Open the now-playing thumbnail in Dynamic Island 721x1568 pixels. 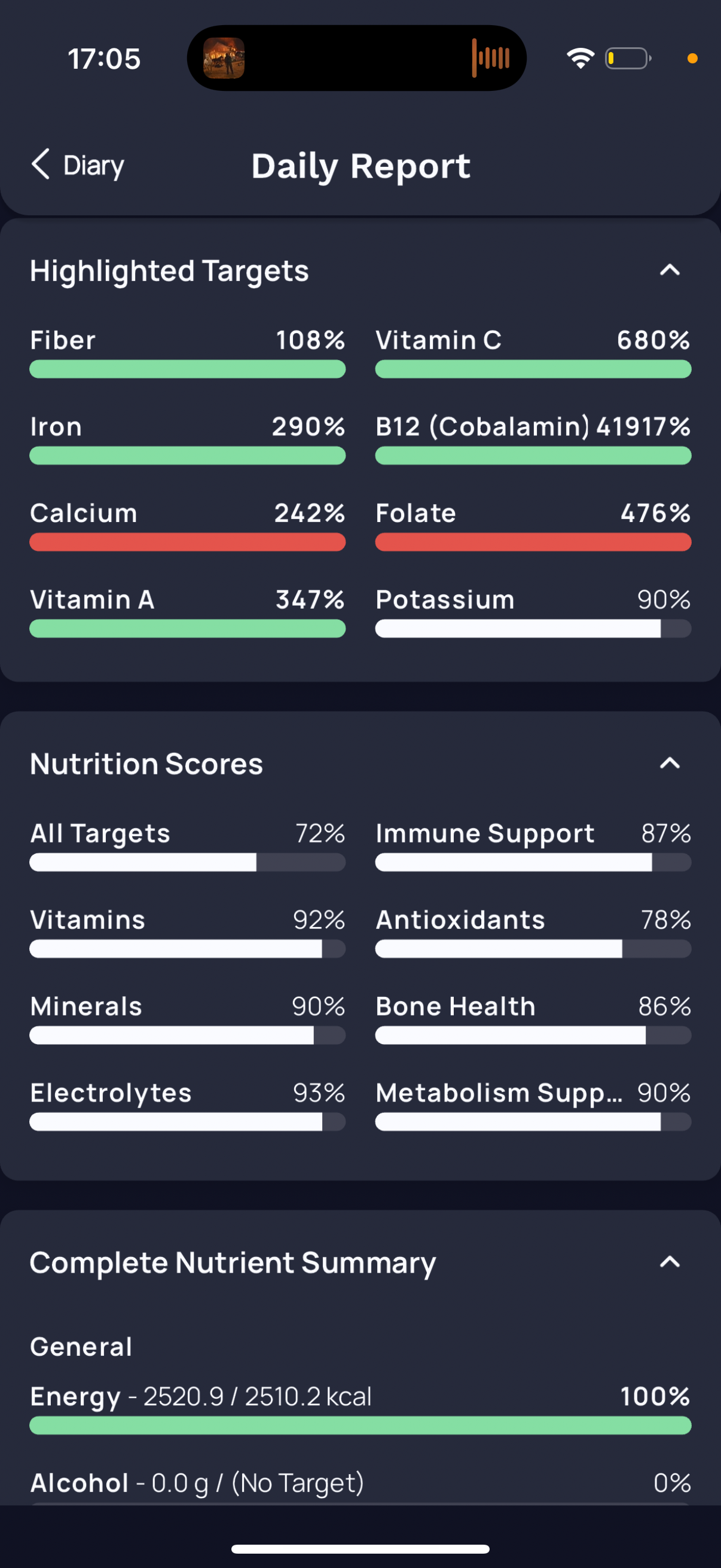(x=224, y=59)
